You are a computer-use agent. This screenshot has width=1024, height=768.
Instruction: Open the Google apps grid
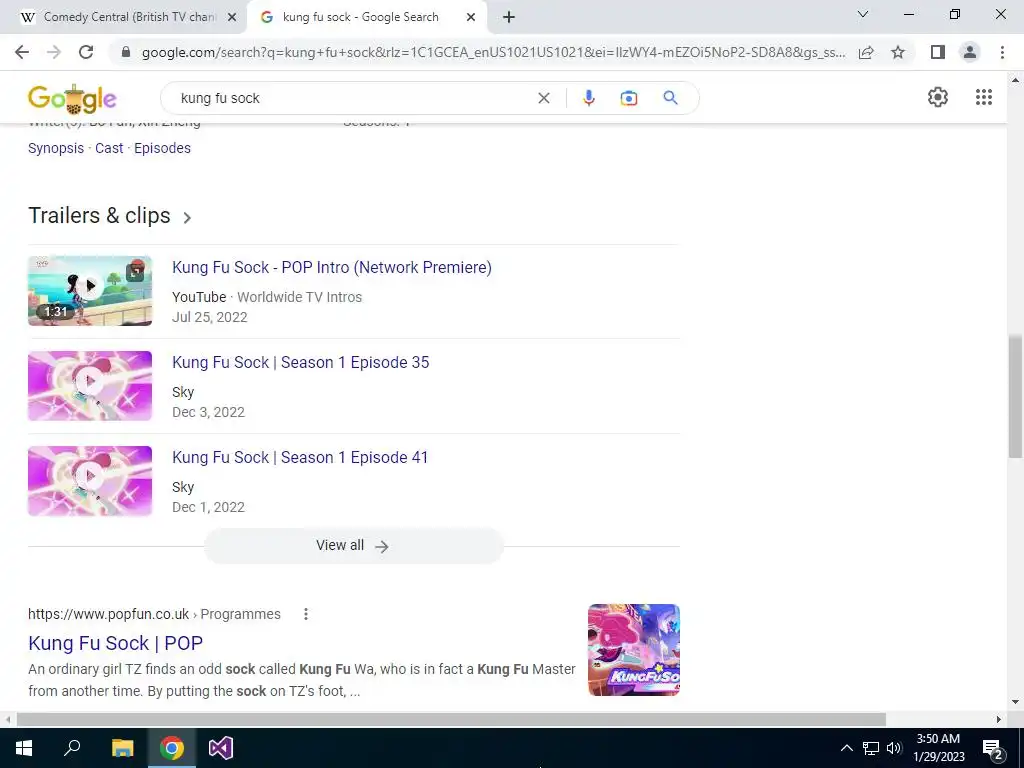(984, 97)
